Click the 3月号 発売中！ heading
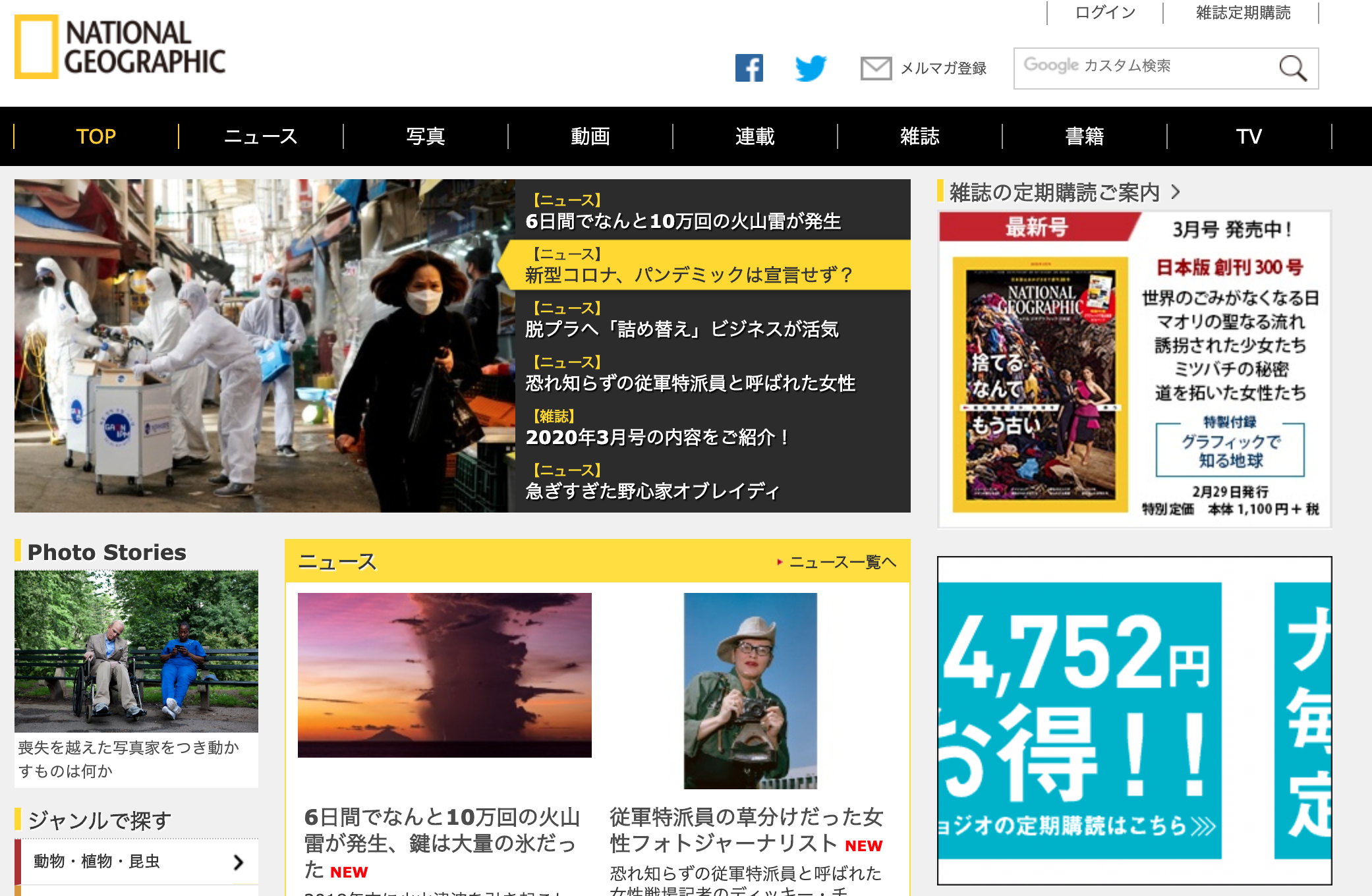 point(1232,229)
